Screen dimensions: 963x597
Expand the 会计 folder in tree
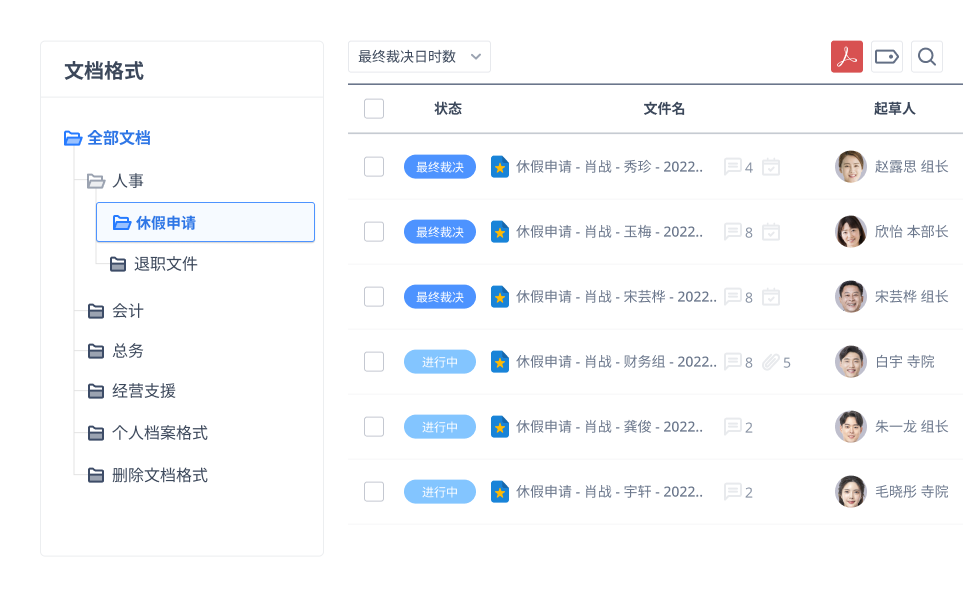(x=96, y=311)
